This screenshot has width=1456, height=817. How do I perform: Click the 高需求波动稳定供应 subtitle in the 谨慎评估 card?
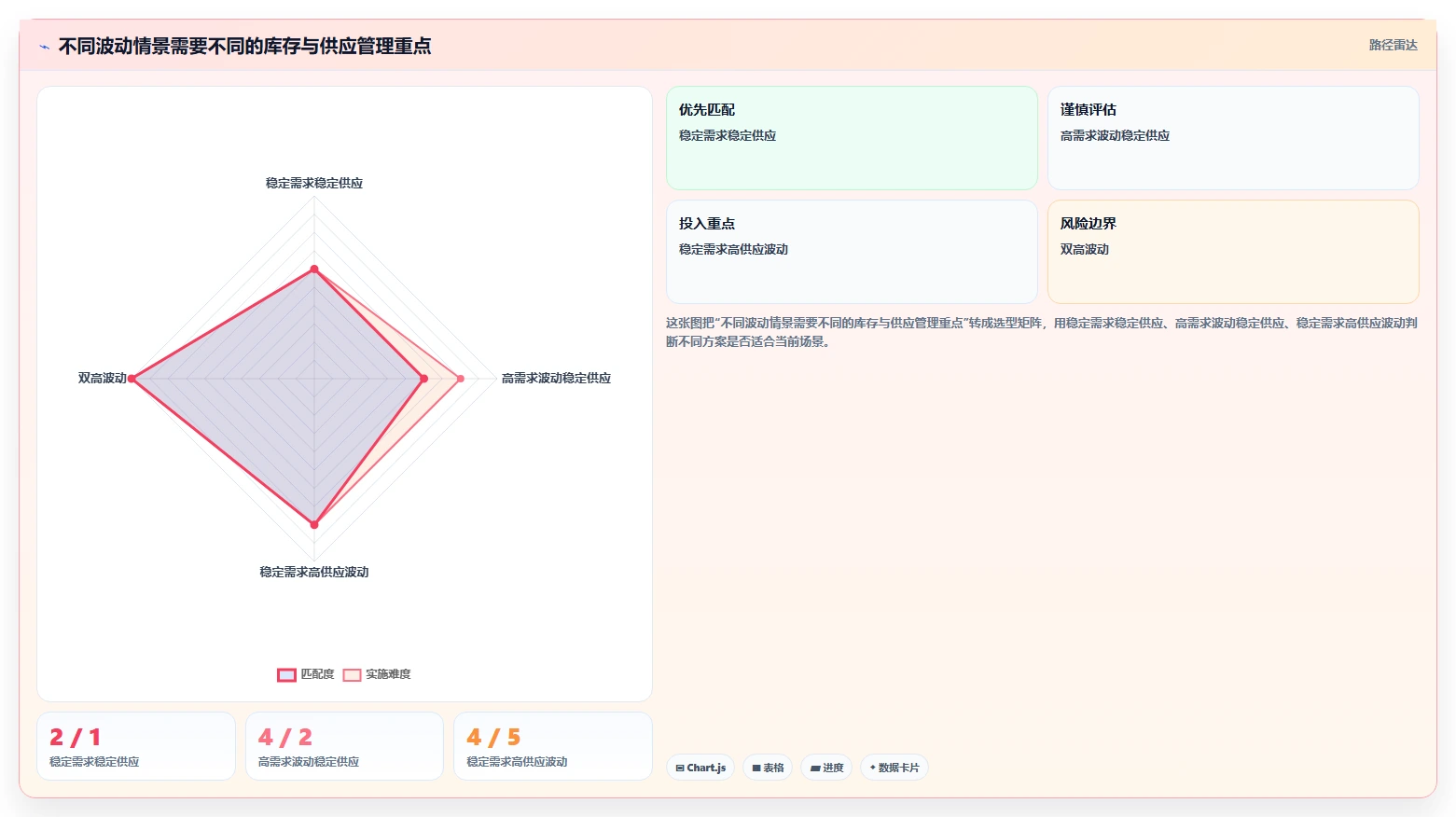1115,136
